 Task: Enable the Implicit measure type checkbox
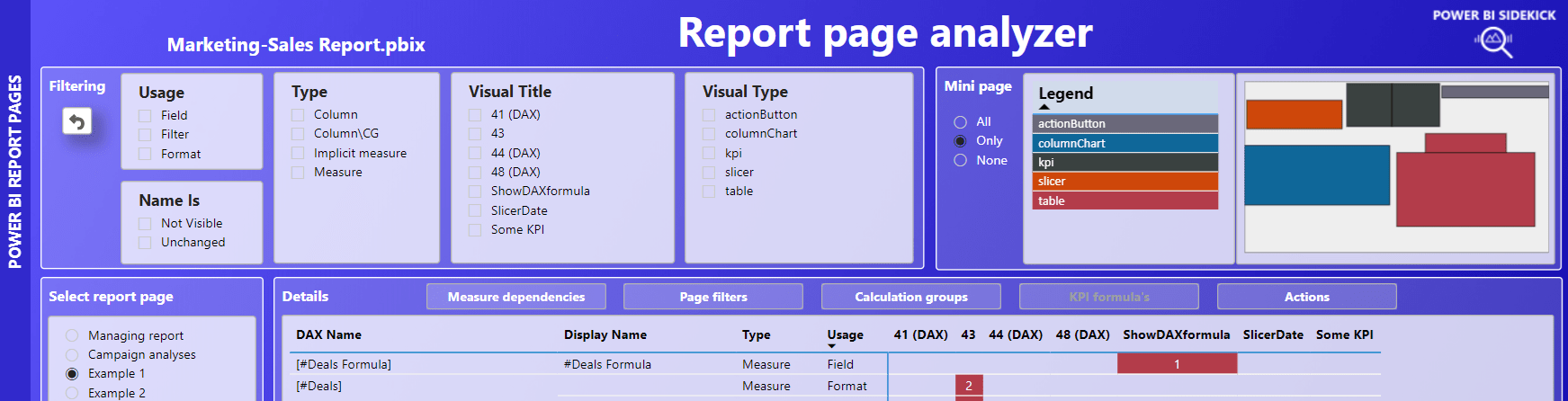298,154
